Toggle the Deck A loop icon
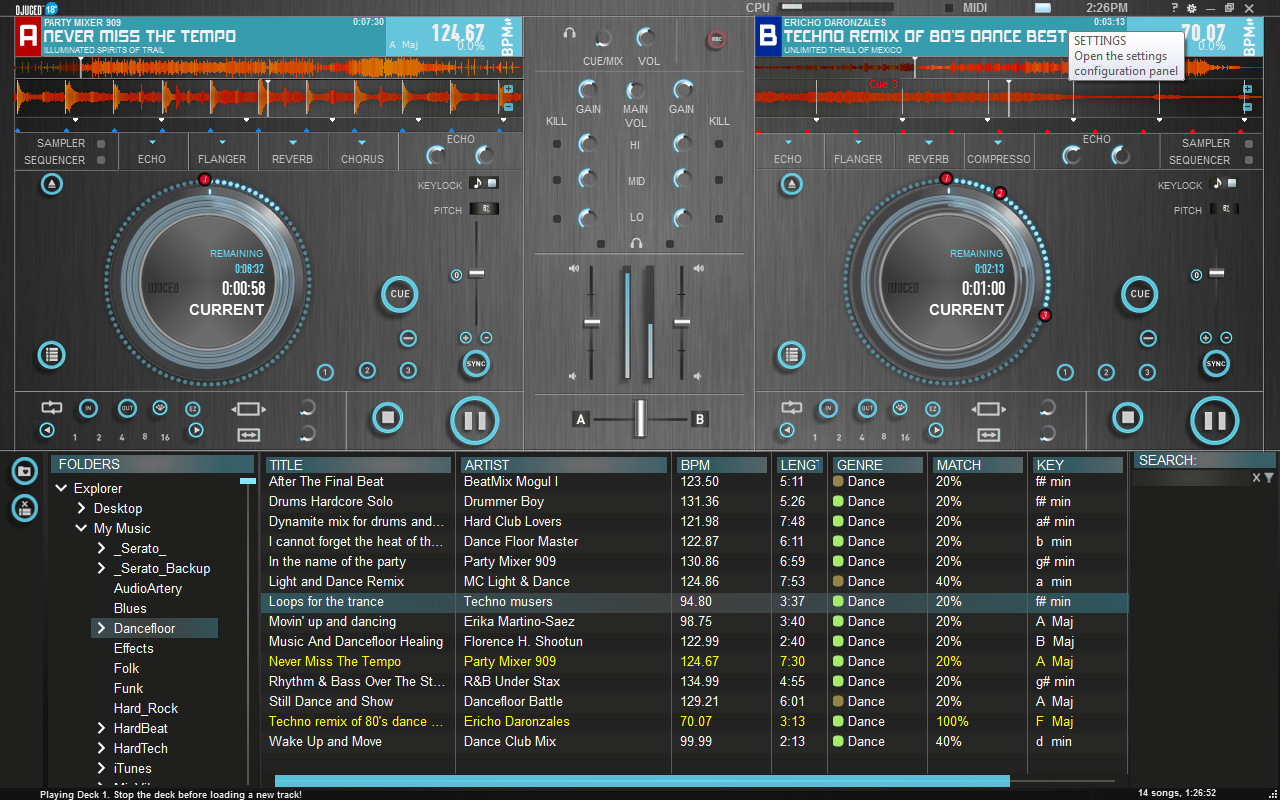Screen dimensions: 1280x800 point(51,407)
